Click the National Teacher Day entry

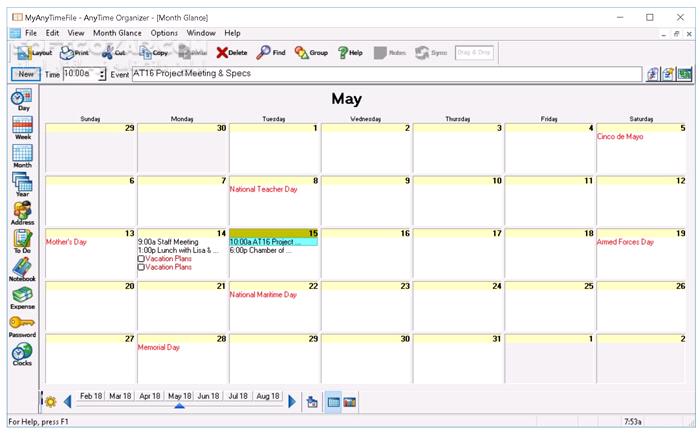coord(263,189)
